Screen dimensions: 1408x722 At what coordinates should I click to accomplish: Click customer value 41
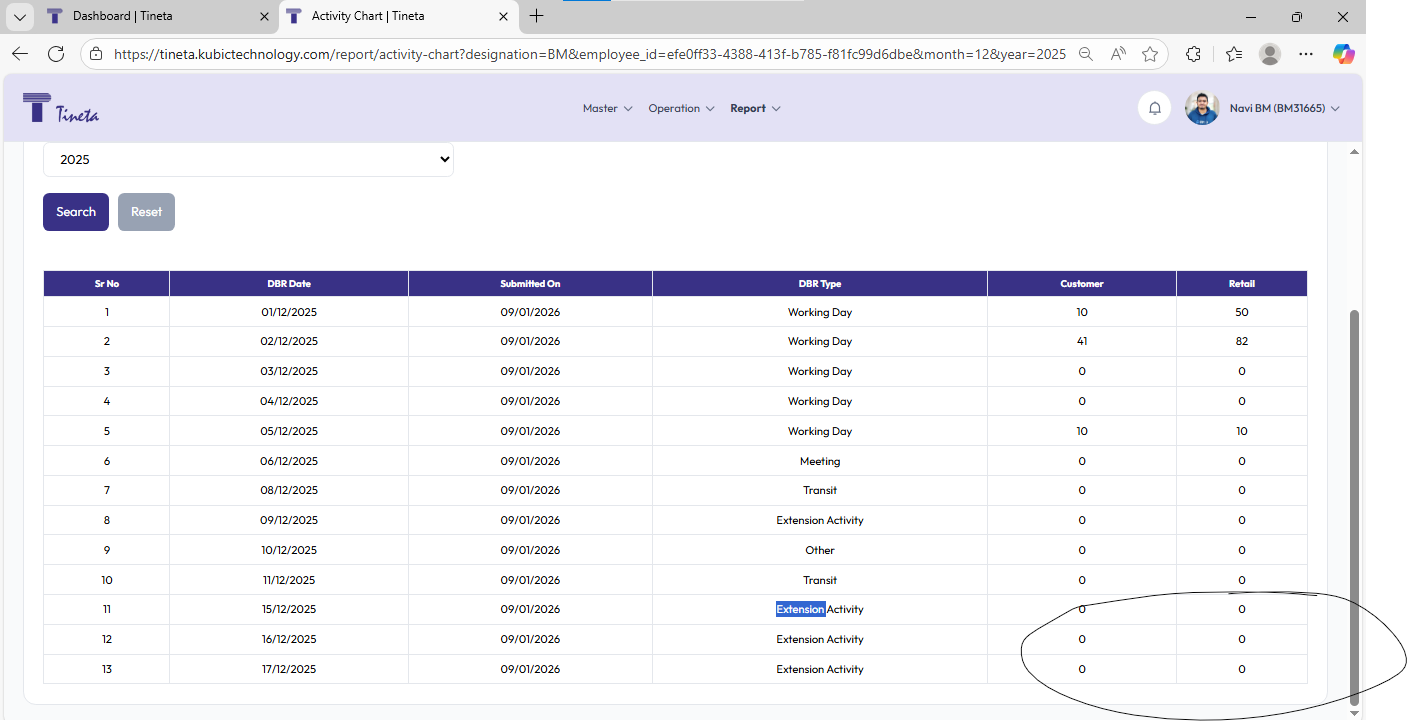1082,341
